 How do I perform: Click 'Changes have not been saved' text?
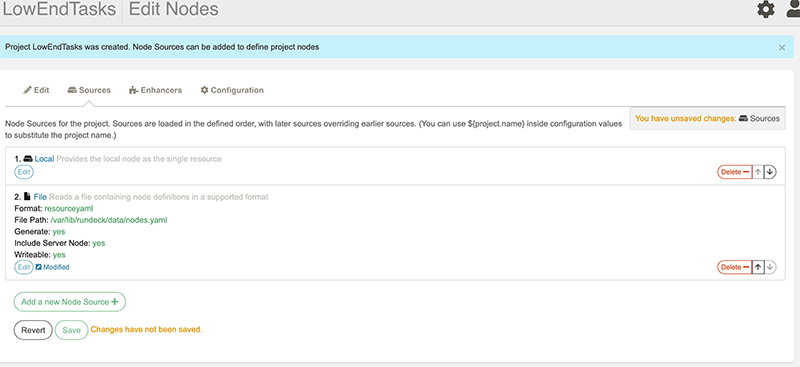pos(146,329)
